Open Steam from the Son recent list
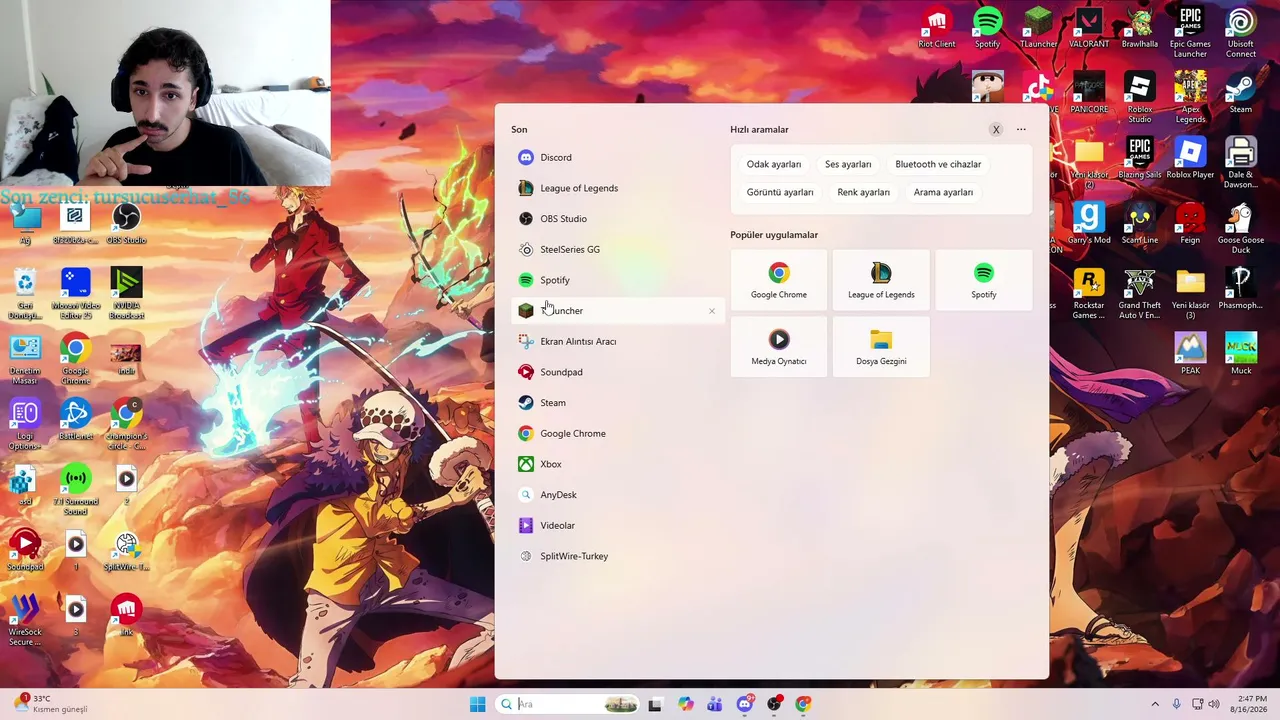The image size is (1280, 720). coord(616,403)
